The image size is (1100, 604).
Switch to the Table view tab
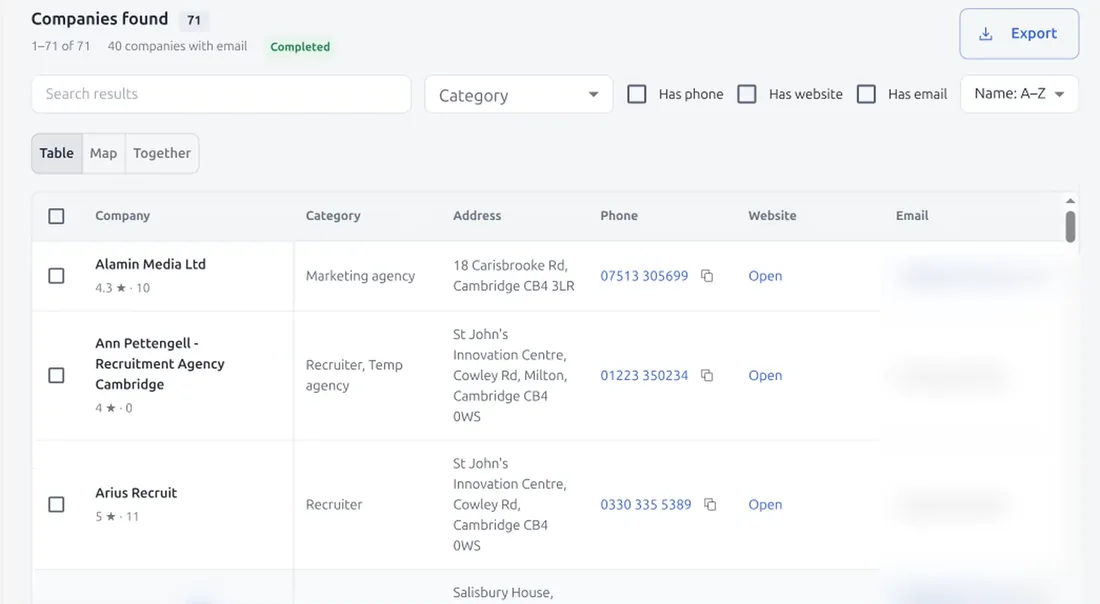click(57, 153)
